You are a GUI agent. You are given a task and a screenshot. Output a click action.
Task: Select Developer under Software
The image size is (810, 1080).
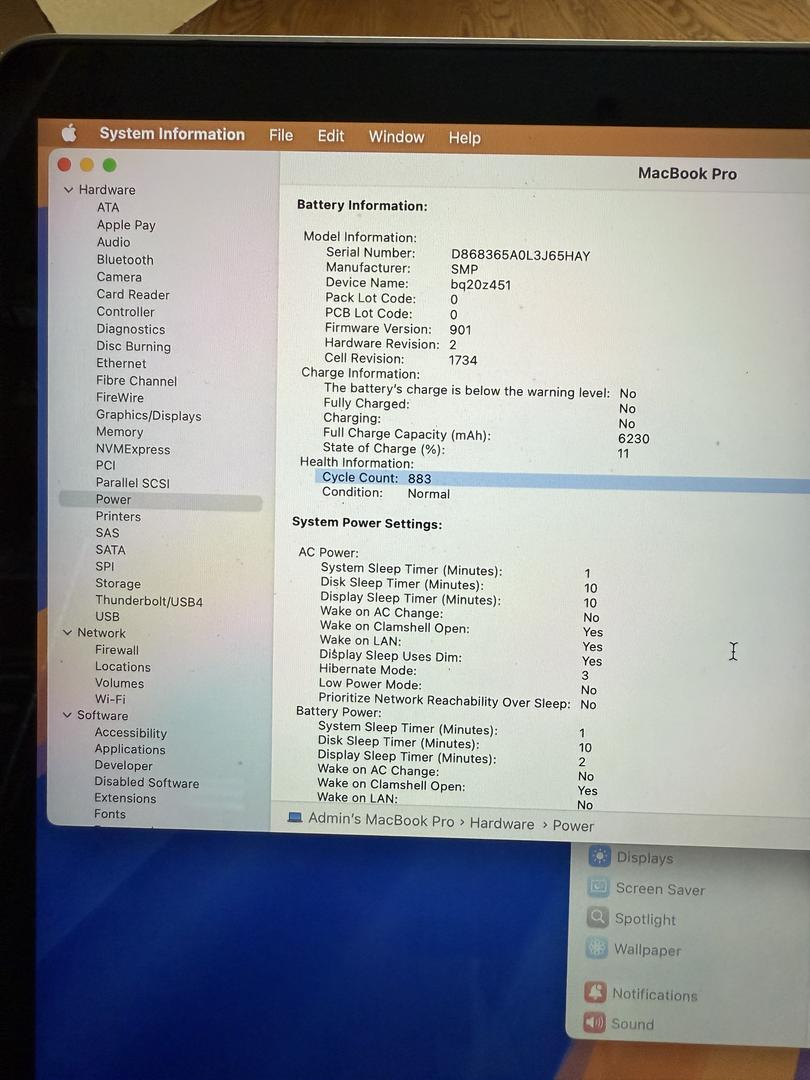(x=123, y=765)
